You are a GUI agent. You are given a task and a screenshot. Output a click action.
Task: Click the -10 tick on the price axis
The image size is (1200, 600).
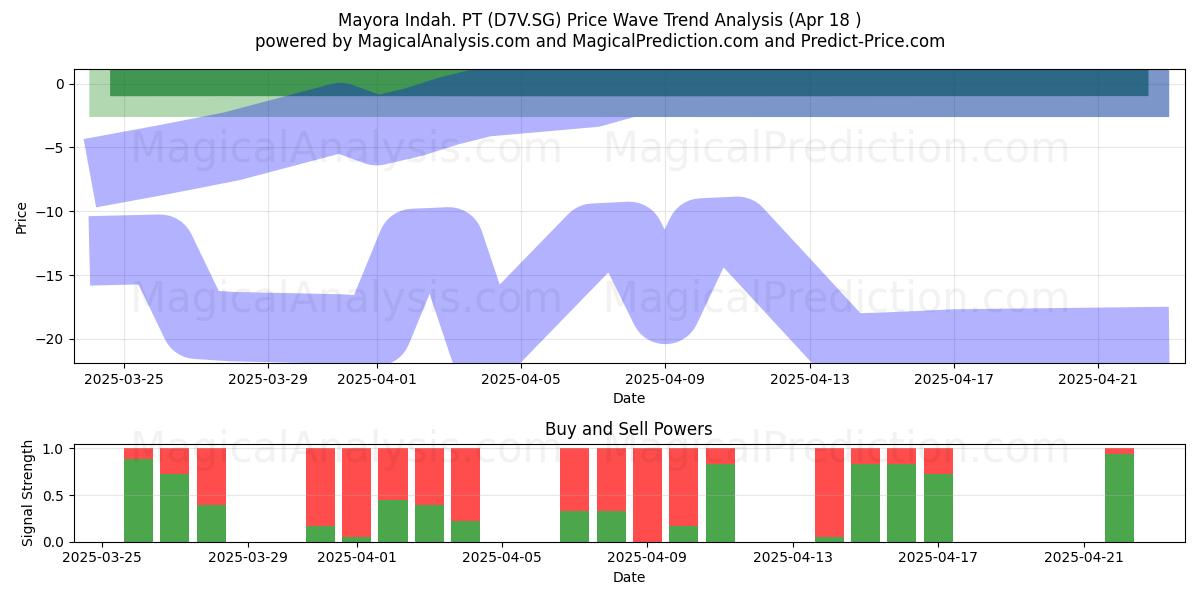(x=48, y=212)
